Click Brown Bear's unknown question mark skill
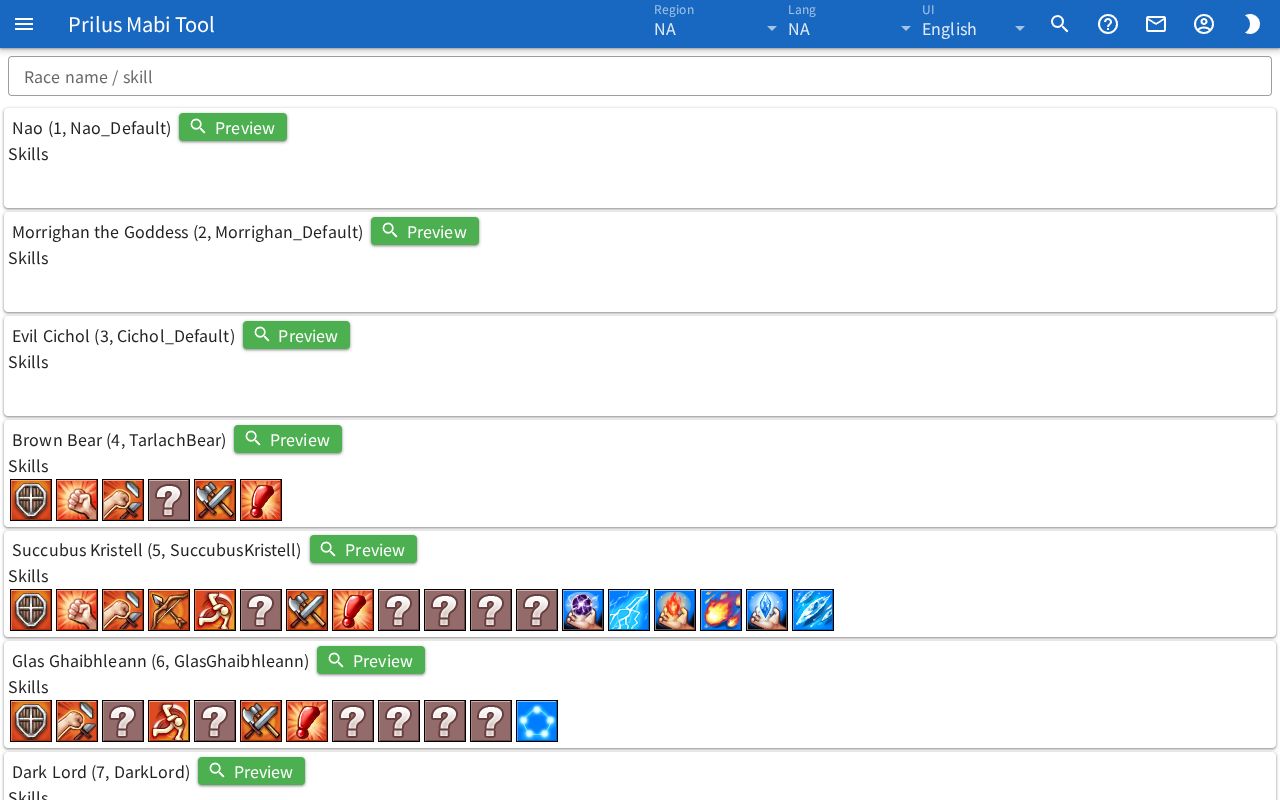Screen dimensions: 1280x800 point(169,500)
